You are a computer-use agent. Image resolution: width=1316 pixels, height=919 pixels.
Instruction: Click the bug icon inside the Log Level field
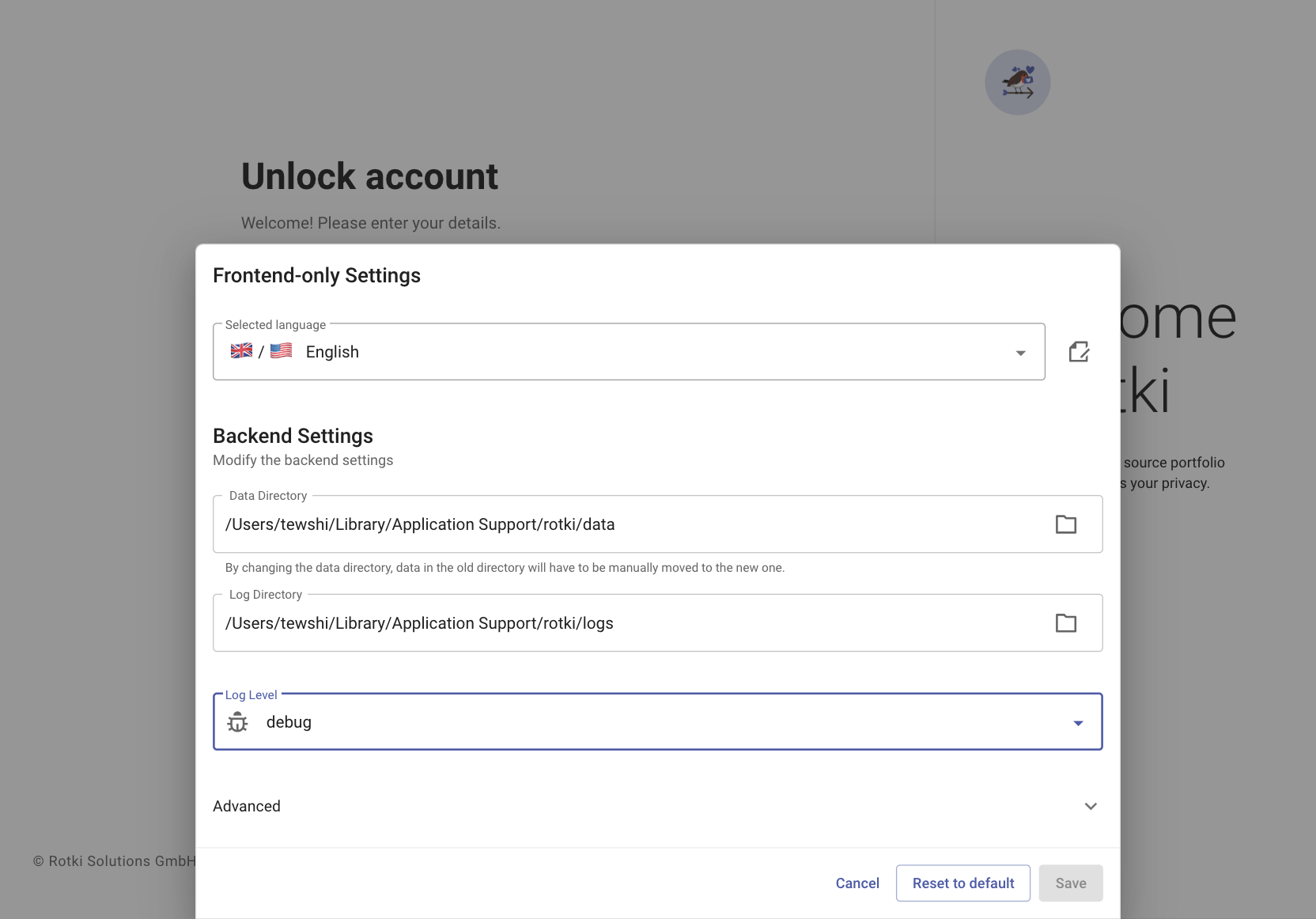(237, 722)
